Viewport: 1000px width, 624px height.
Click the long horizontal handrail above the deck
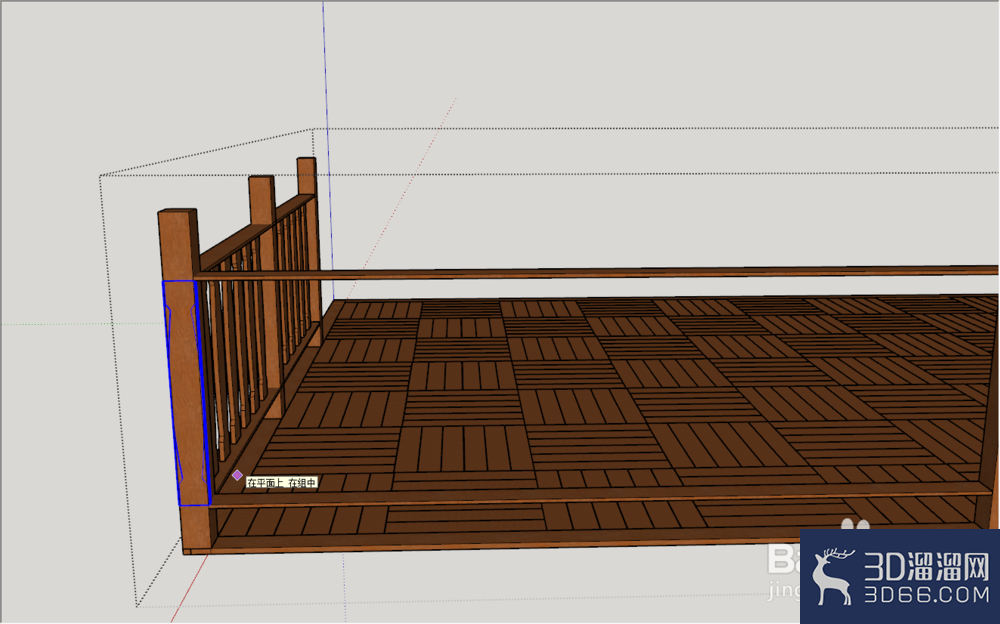coord(596,273)
